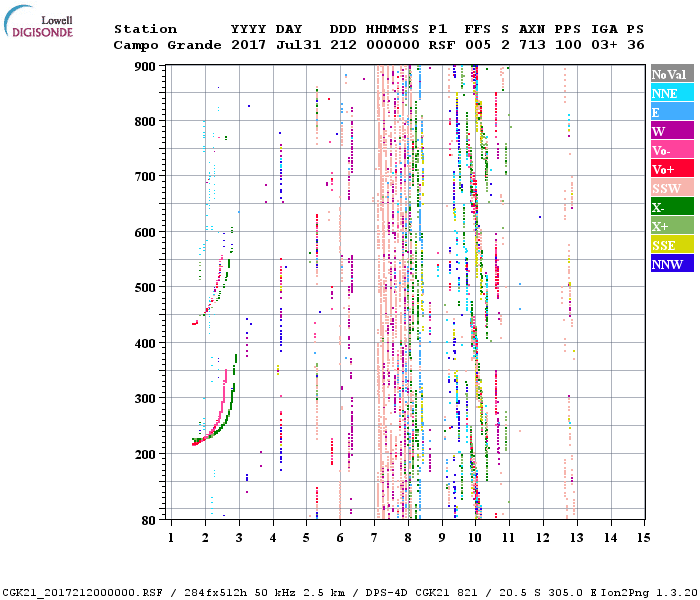700x600 pixels.
Task: Pick the light green X+ legend entry
Action: [671, 226]
